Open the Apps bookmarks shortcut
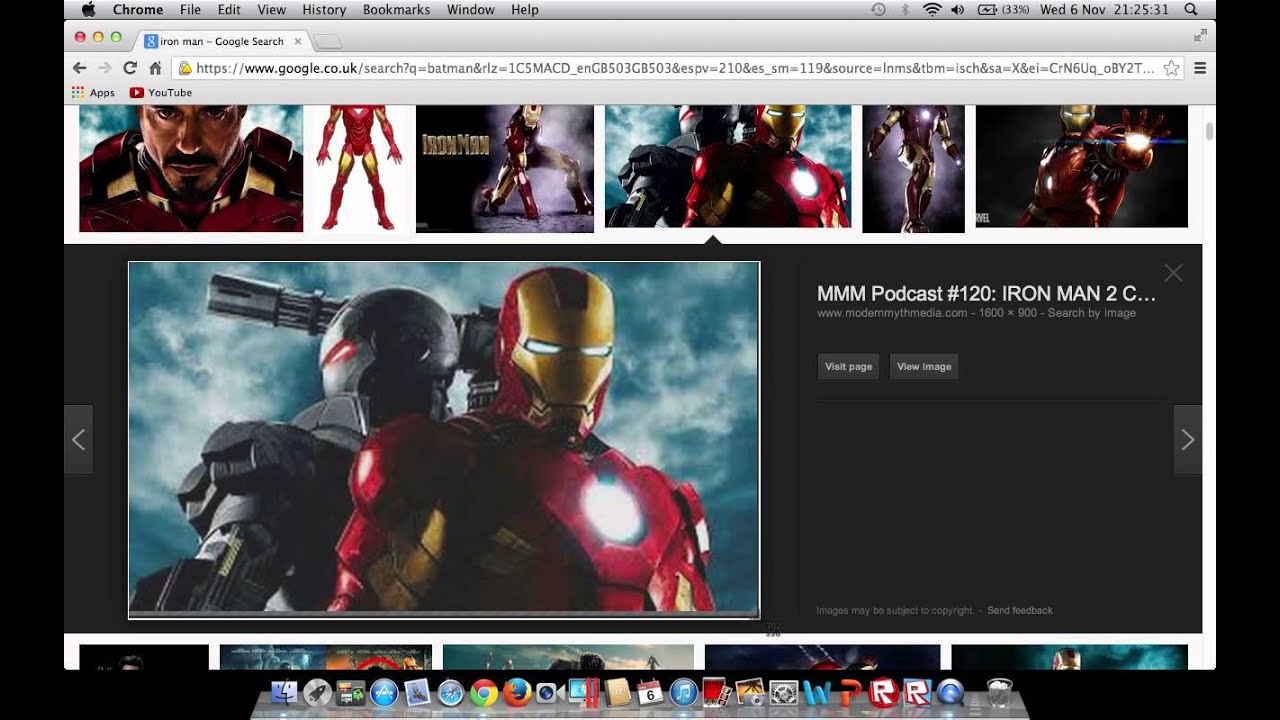Image resolution: width=1280 pixels, height=720 pixels. (93, 93)
